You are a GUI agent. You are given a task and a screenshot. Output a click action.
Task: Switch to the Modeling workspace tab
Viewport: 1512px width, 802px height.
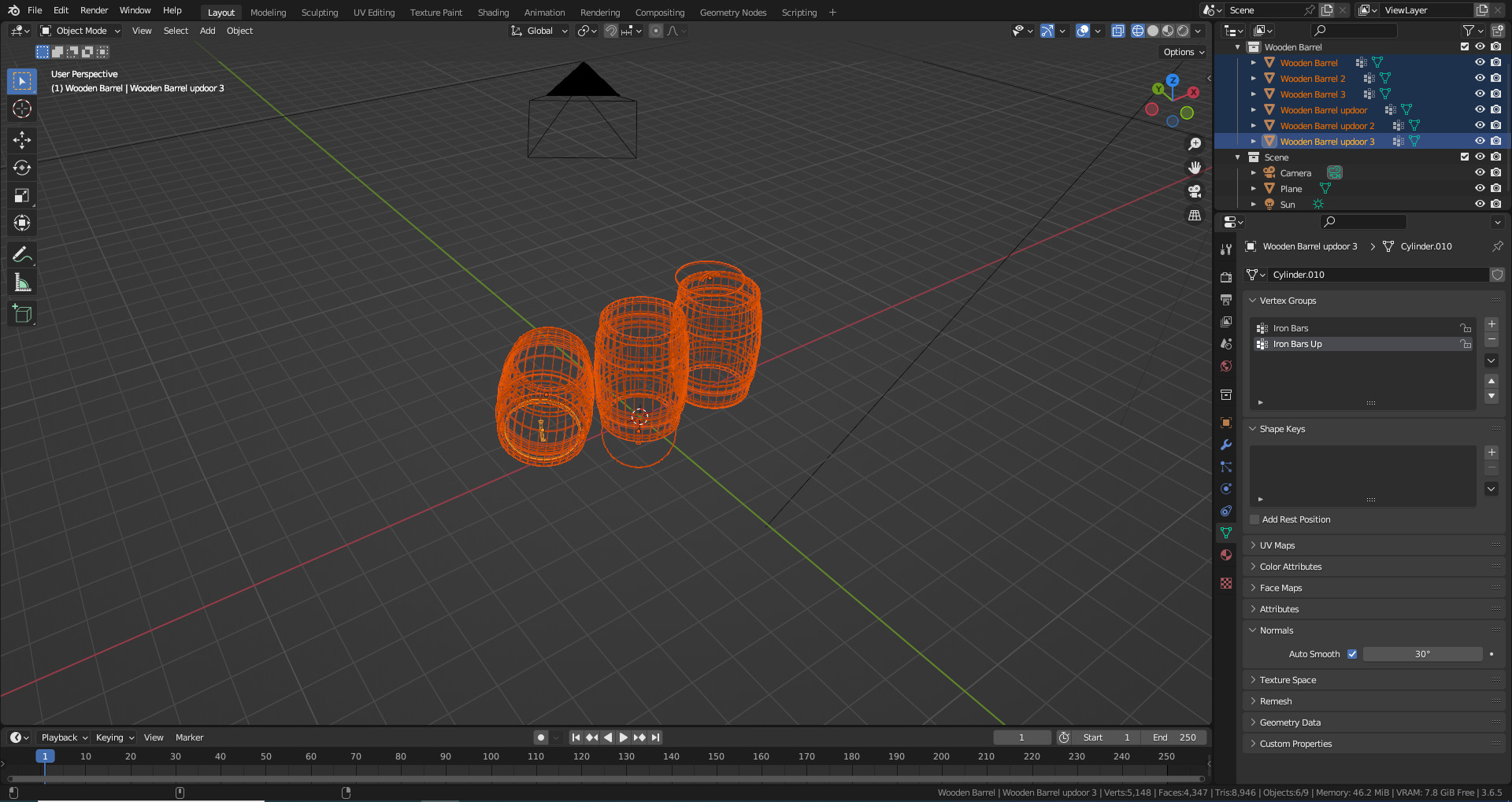[268, 13]
